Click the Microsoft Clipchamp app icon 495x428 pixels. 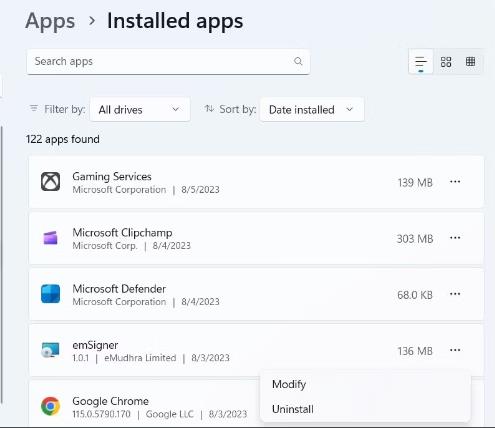(50, 238)
